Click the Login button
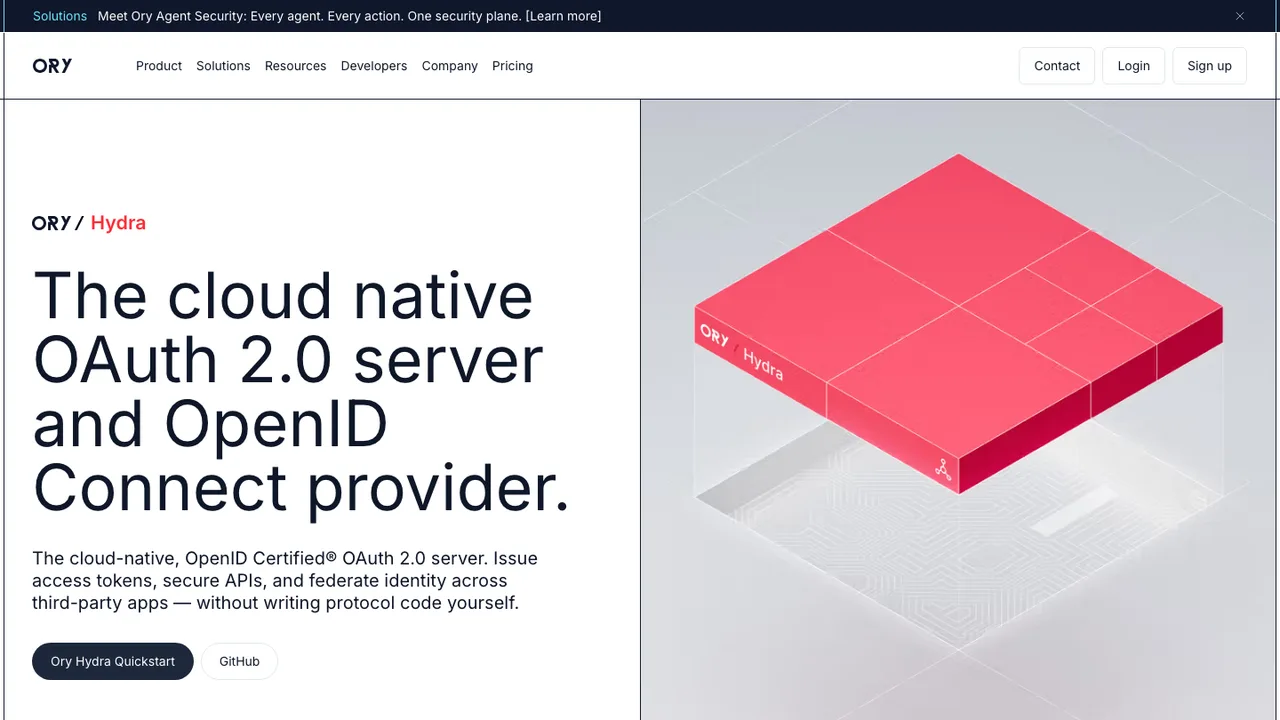Screen dimensions: 1280x720 coord(1133,66)
